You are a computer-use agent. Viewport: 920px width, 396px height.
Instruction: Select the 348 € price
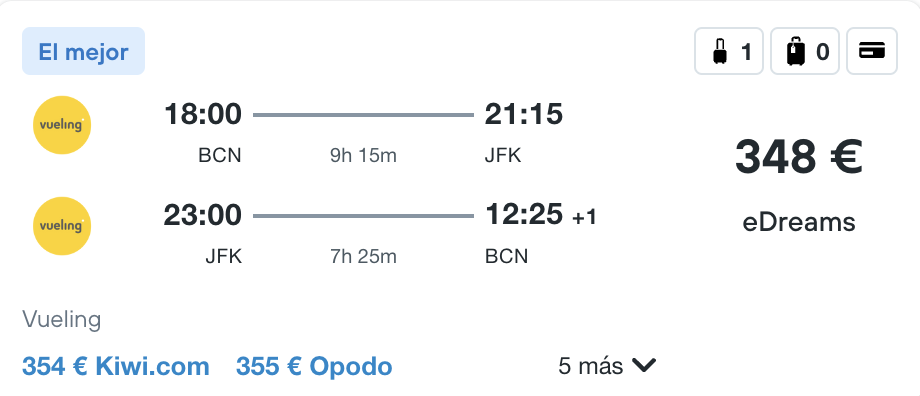click(799, 157)
